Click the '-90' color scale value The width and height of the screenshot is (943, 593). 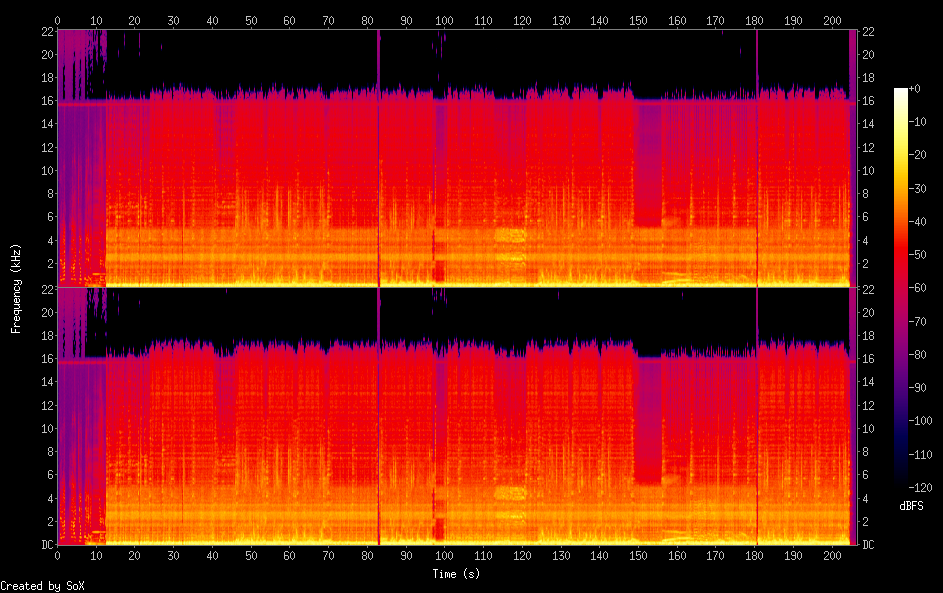tap(917, 387)
